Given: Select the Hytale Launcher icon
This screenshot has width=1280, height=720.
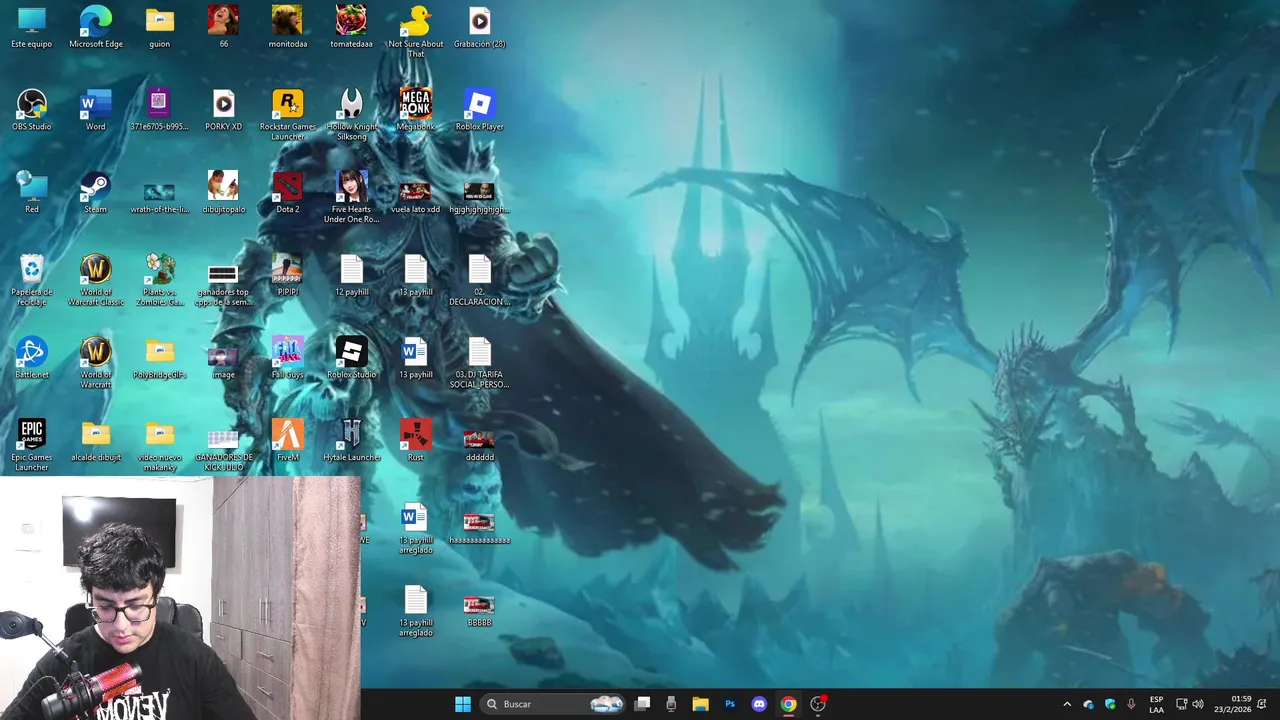Looking at the screenshot, I should [351, 442].
